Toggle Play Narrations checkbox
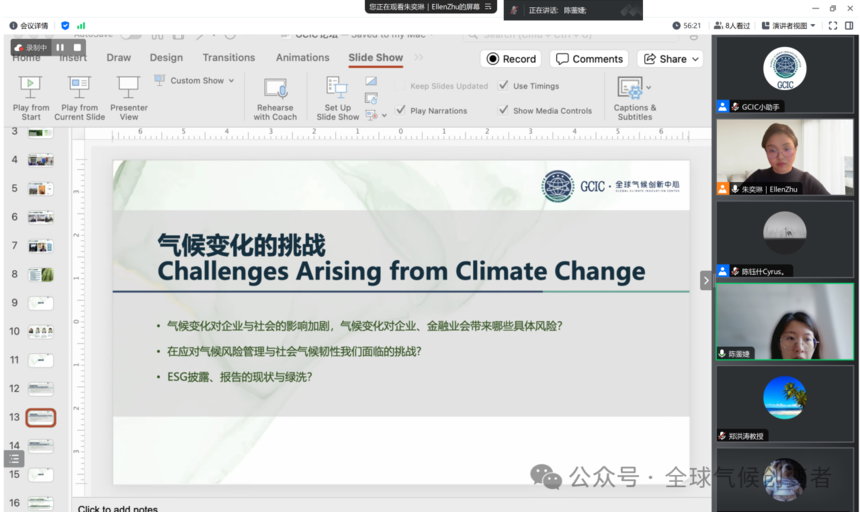Image resolution: width=860 pixels, height=512 pixels. [400, 110]
